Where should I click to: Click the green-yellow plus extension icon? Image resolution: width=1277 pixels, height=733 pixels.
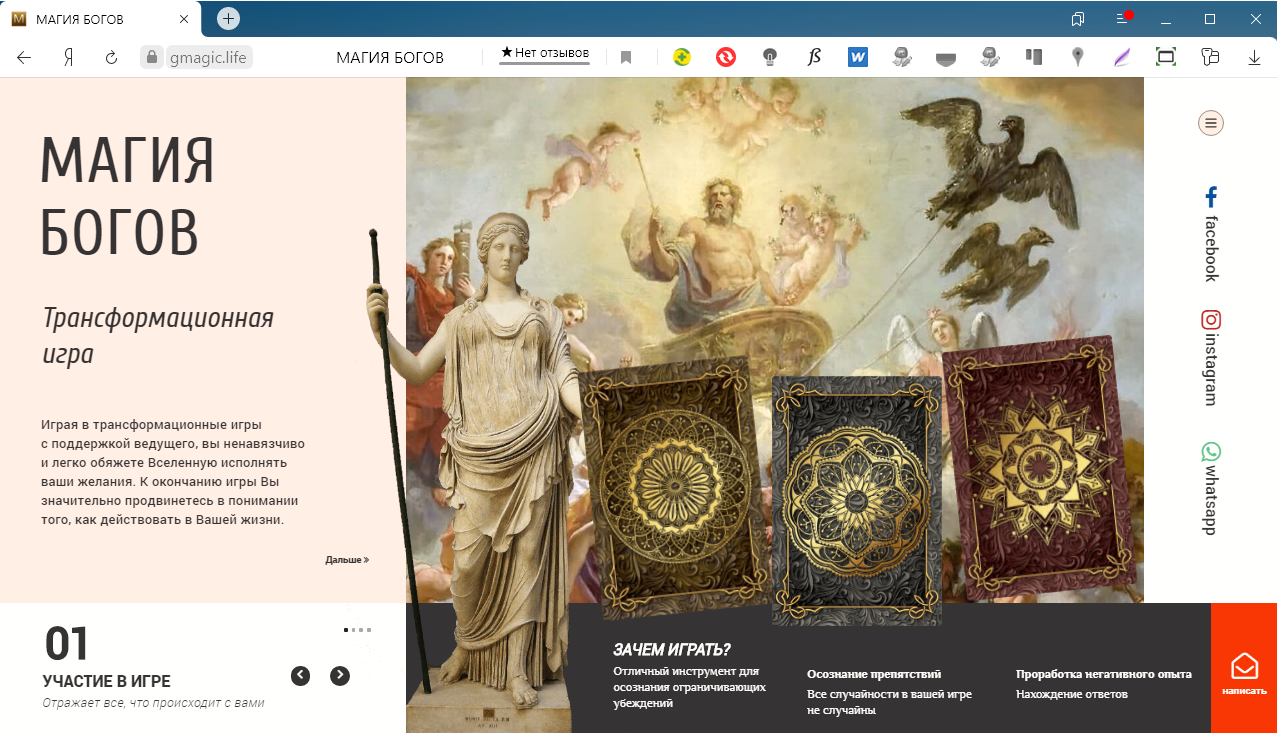click(682, 57)
